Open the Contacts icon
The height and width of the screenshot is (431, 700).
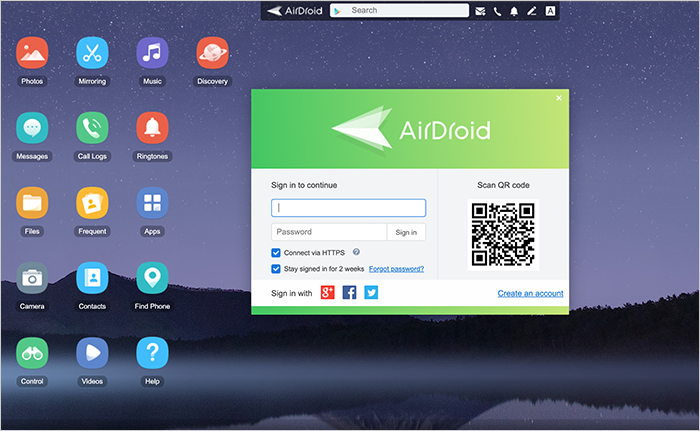[92, 278]
